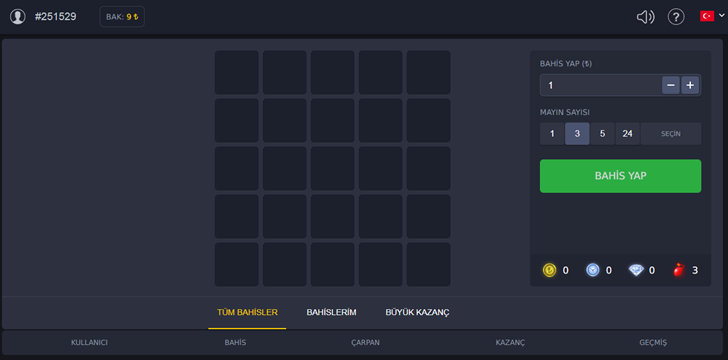Screen dimensions: 728x360
Task: Reveal the center grid tile
Action: point(332,169)
